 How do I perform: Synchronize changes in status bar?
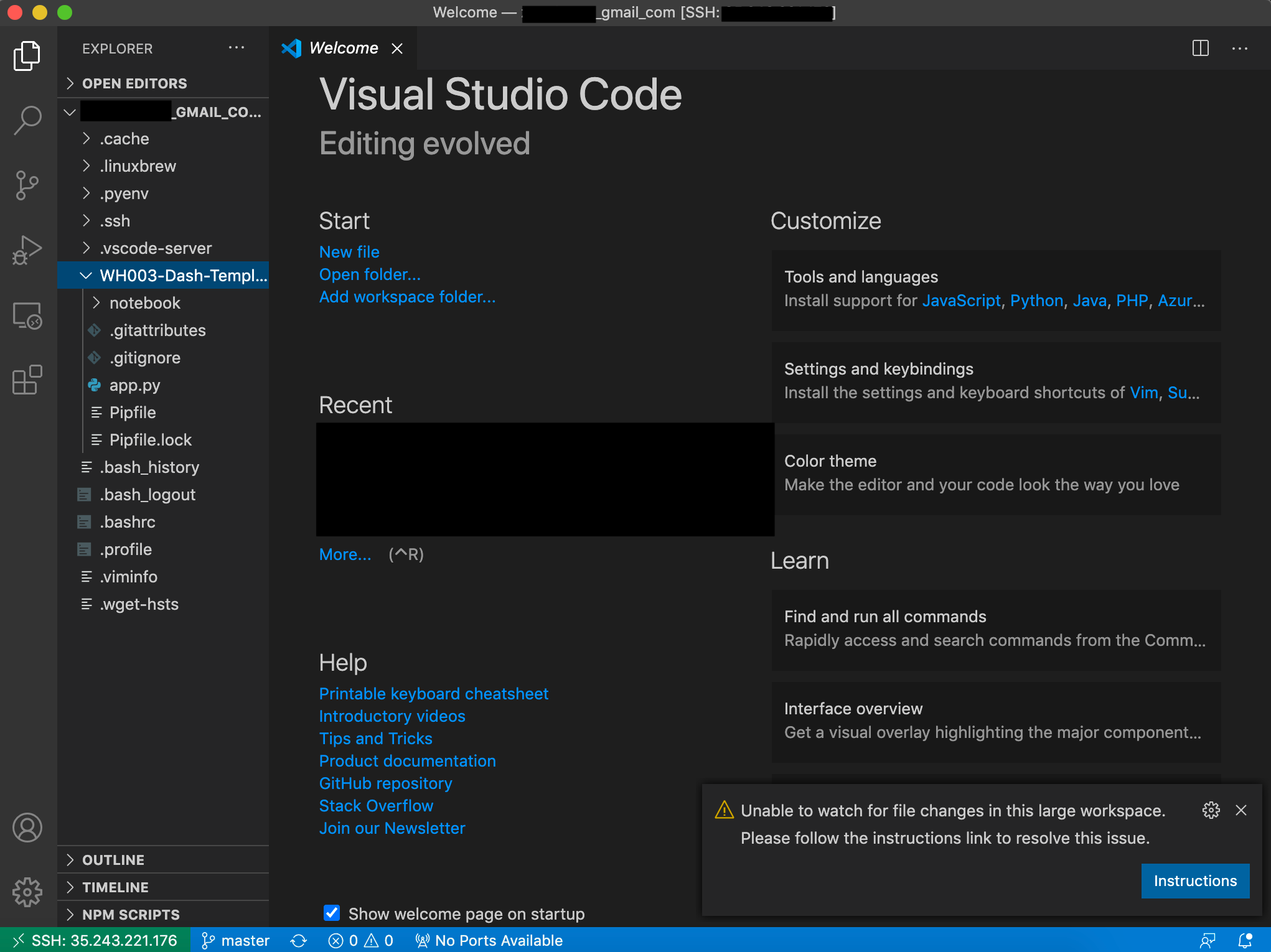[x=299, y=940]
